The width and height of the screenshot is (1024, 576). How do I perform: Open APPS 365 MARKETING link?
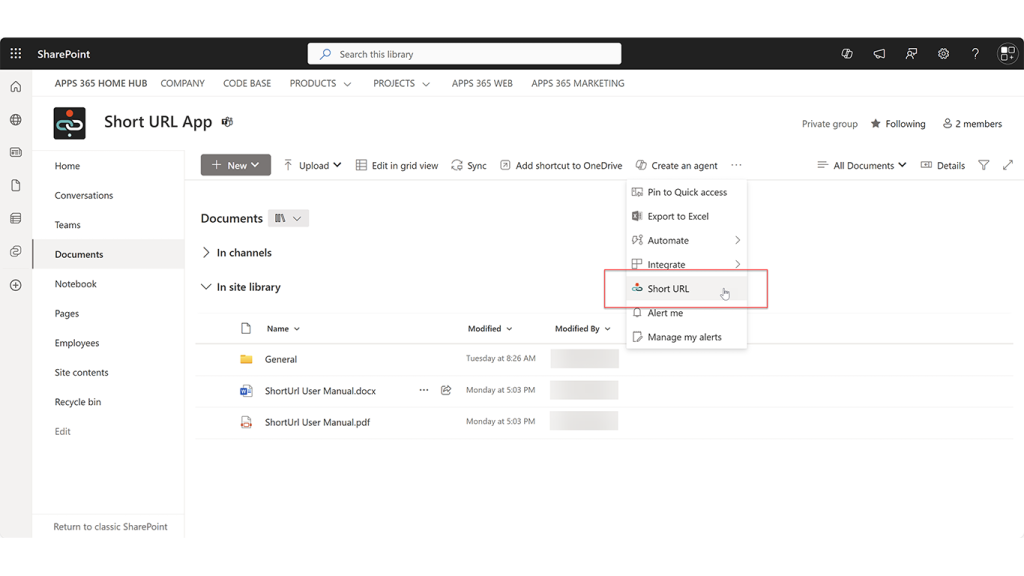[577, 84]
